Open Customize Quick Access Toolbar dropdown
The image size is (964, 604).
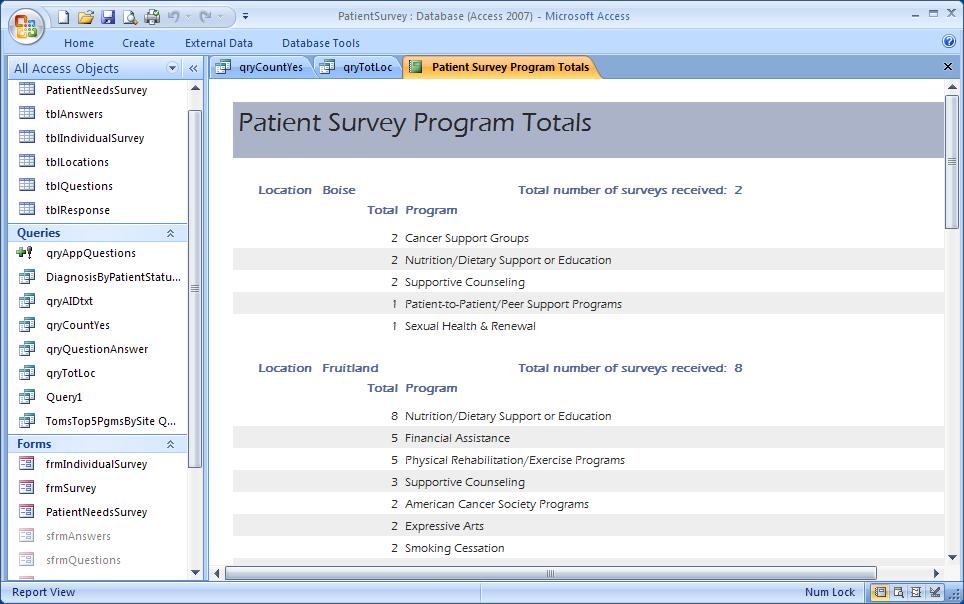246,17
